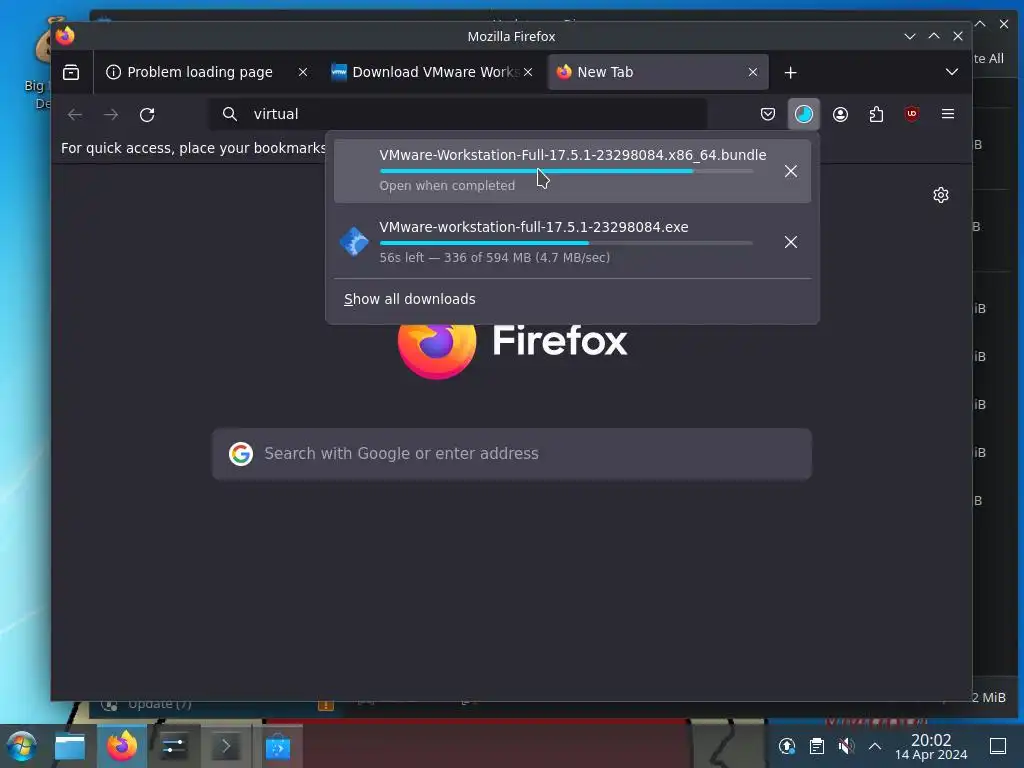Open Save to Pocket icon
1024x768 pixels.
point(768,114)
